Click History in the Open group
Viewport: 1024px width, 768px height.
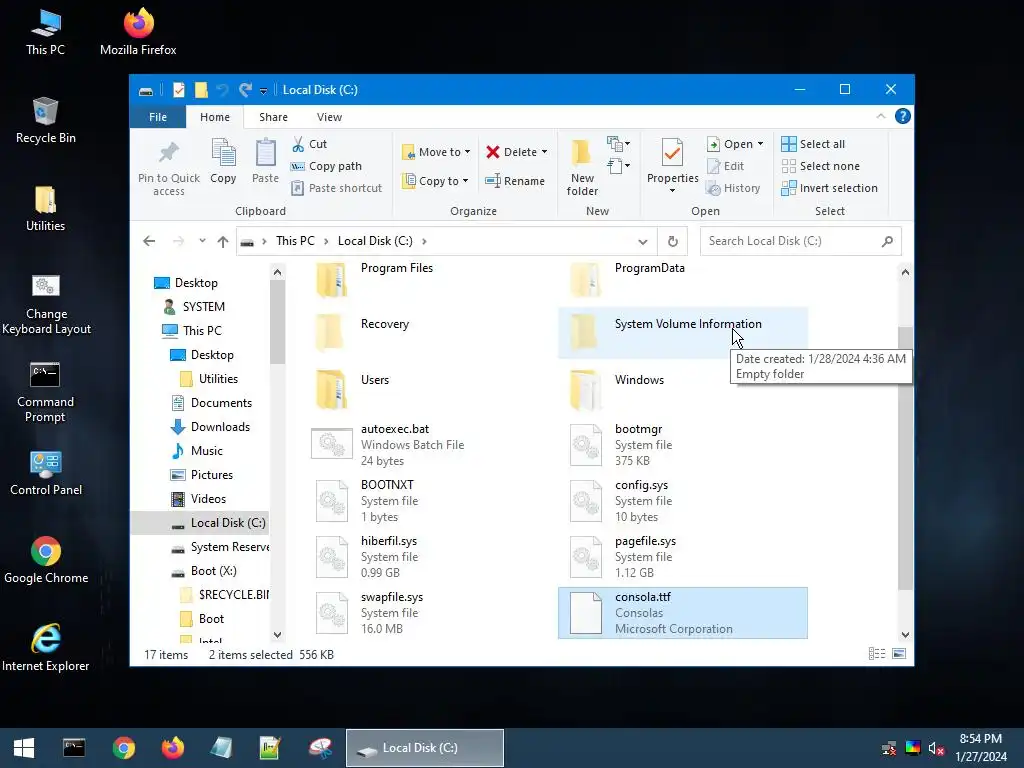pos(734,188)
